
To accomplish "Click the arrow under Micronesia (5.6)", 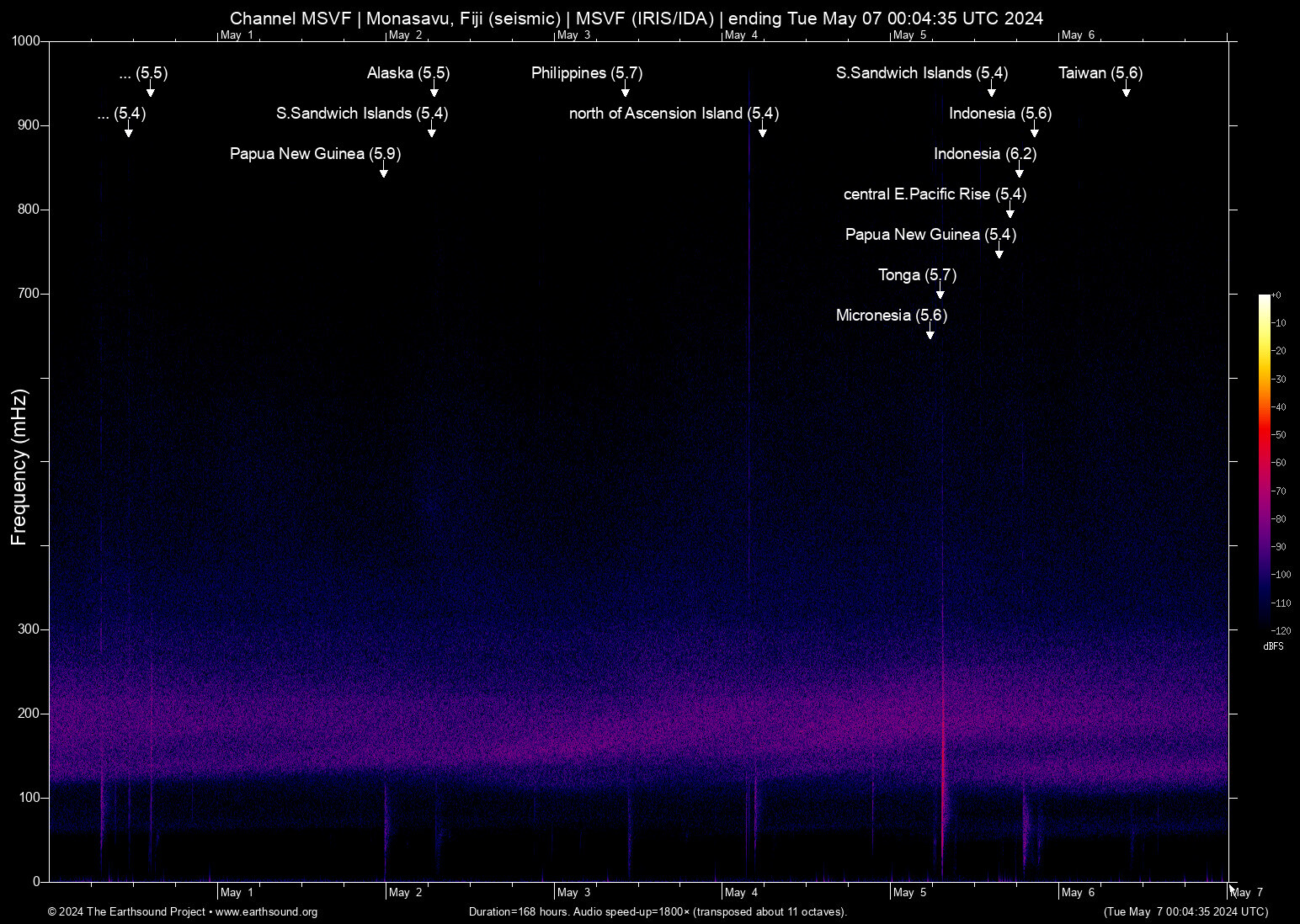I will [930, 333].
